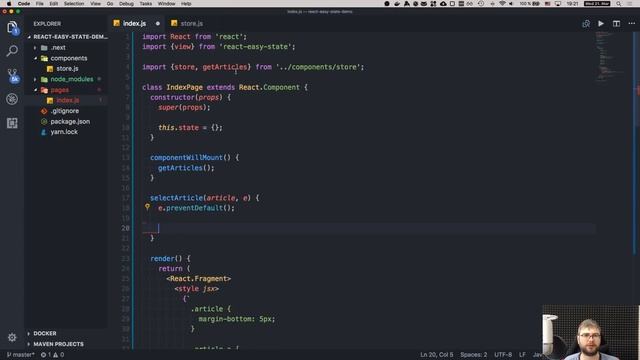The height and width of the screenshot is (360, 640).
Task: Select index.js in the explorer tree
Action: [x=67, y=100]
